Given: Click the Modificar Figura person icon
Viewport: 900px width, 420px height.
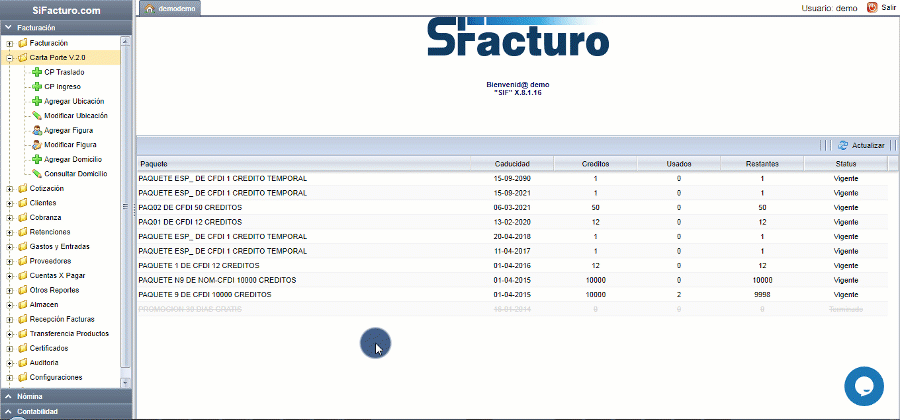Looking at the screenshot, I should click(x=37, y=145).
